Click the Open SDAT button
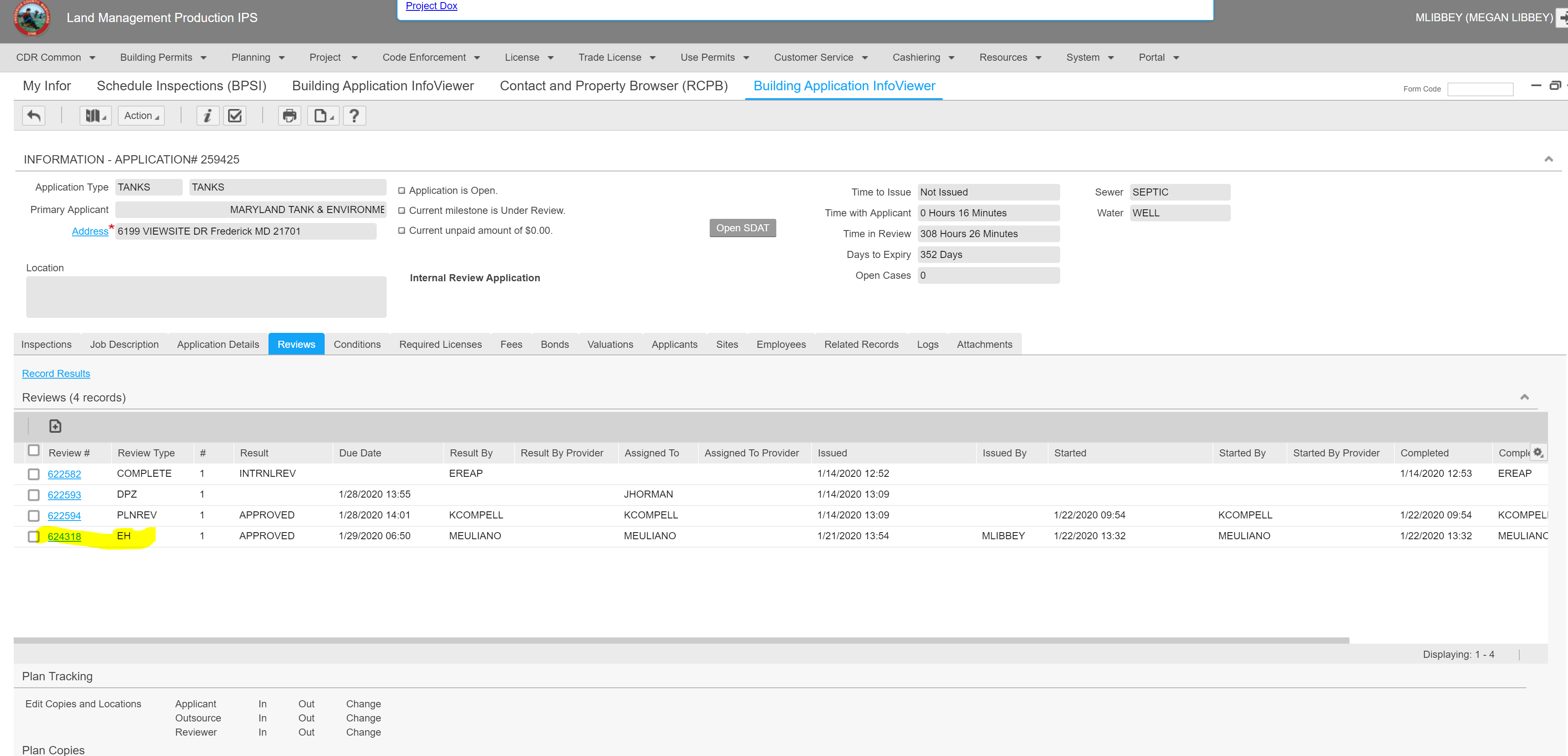This screenshot has height=756, width=1568. point(742,228)
